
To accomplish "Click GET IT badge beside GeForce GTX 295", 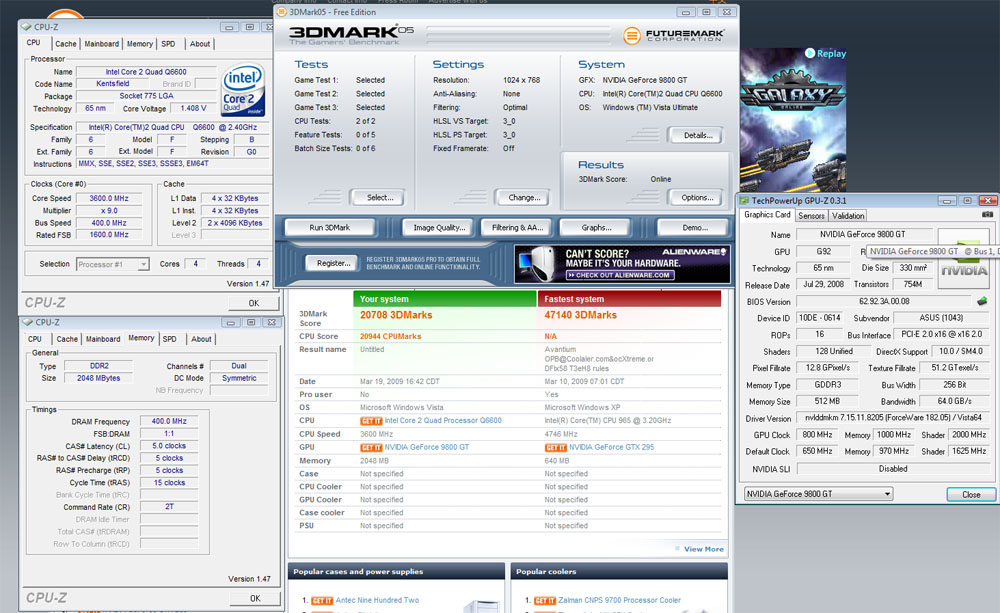I will 555,448.
